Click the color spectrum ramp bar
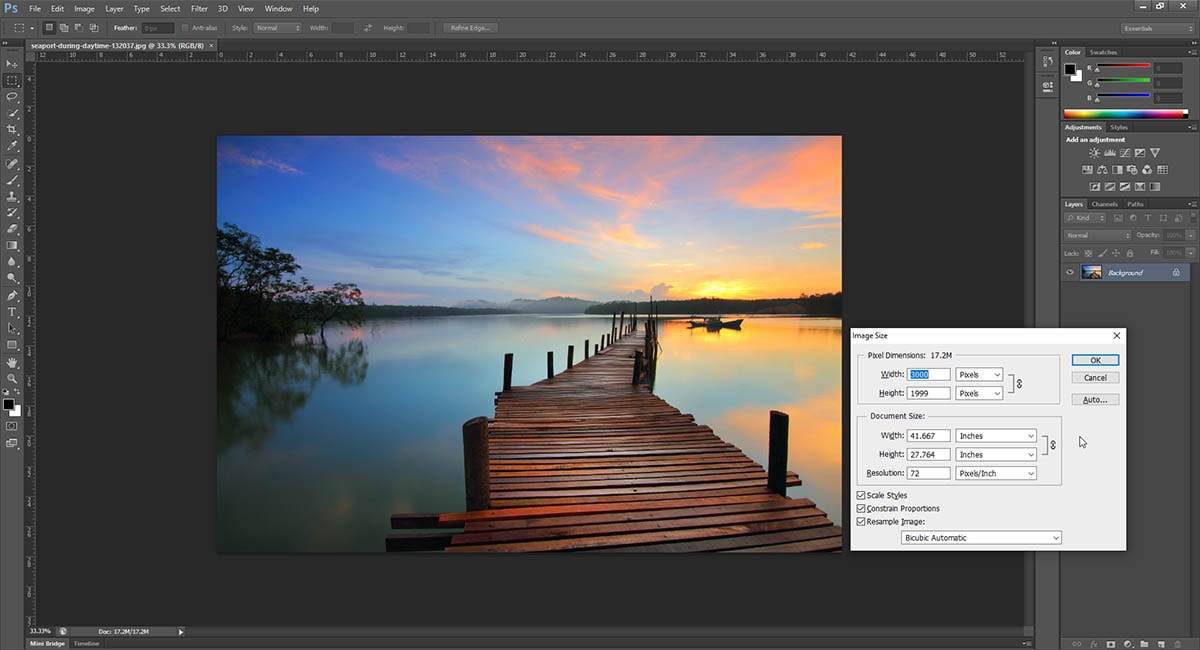This screenshot has height=650, width=1200. (x=1125, y=114)
